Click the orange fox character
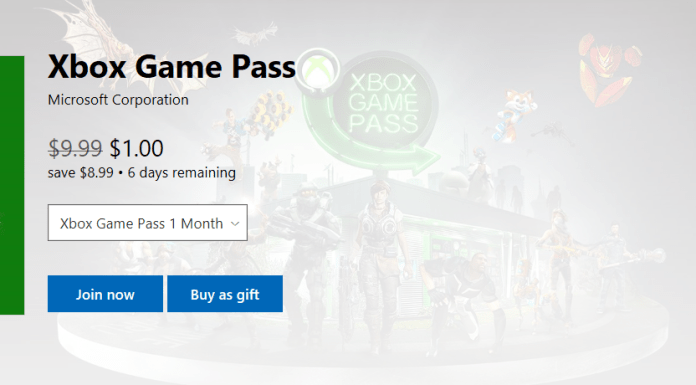This screenshot has width=696, height=385. 515,111
